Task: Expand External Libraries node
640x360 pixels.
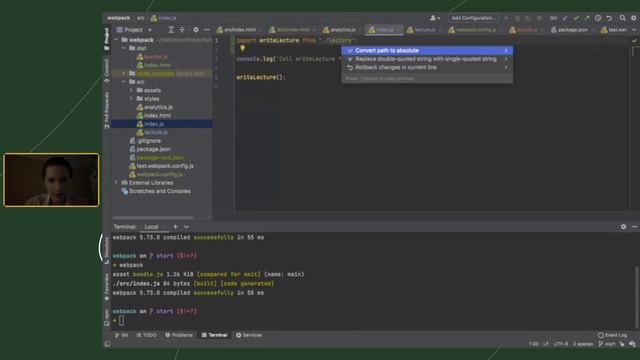Action: [116, 182]
